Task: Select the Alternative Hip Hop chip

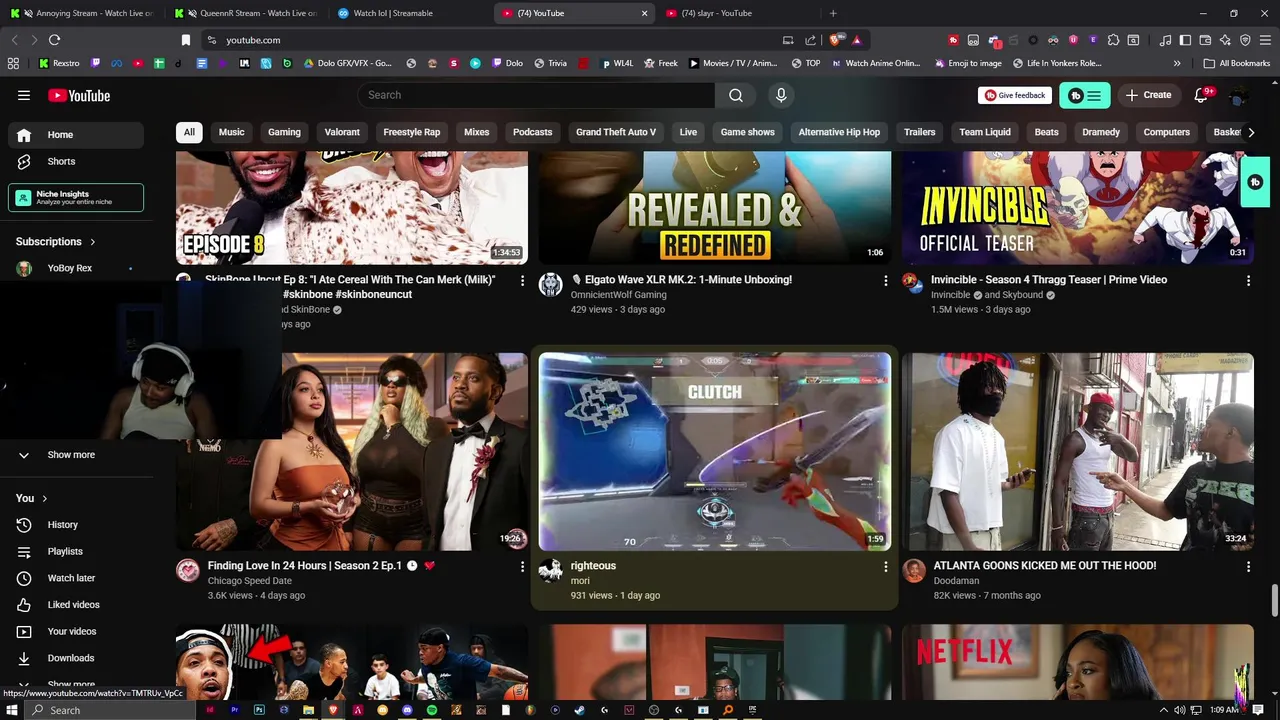Action: (x=839, y=132)
